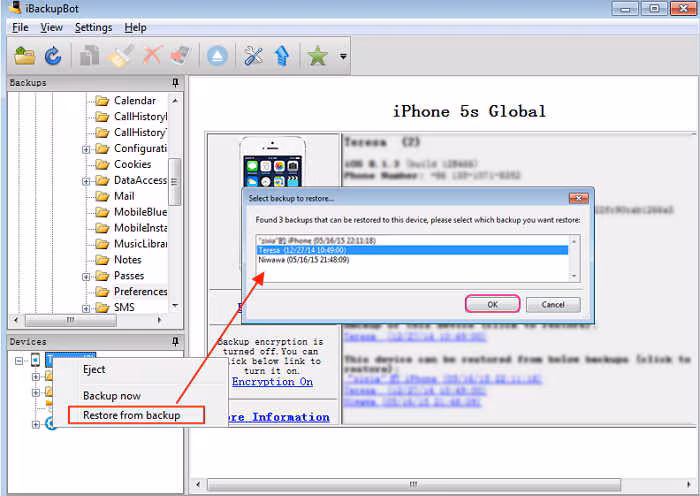This screenshot has width=700, height=496.
Task: Toggle the Devices panel pin
Action: pos(175,342)
